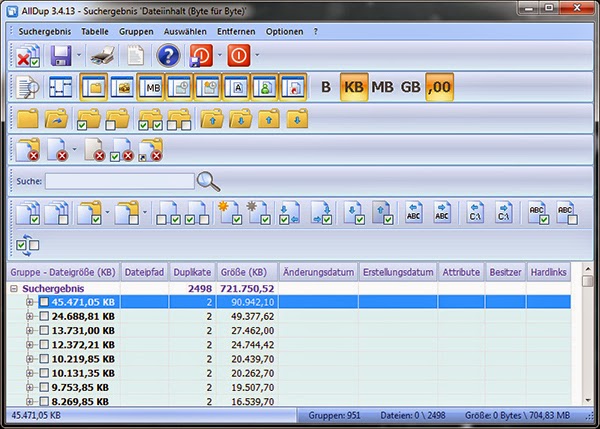Viewport: 600px width, 429px height.
Task: Click the folder with single green checkmark
Action: (89, 119)
